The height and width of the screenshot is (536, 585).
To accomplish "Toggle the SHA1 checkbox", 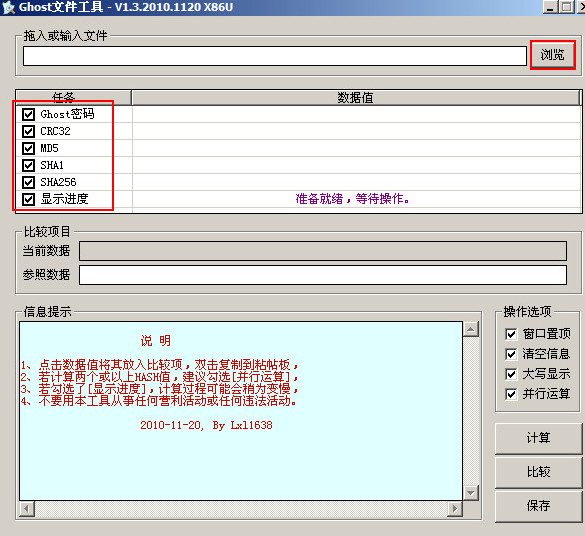I will (28, 165).
